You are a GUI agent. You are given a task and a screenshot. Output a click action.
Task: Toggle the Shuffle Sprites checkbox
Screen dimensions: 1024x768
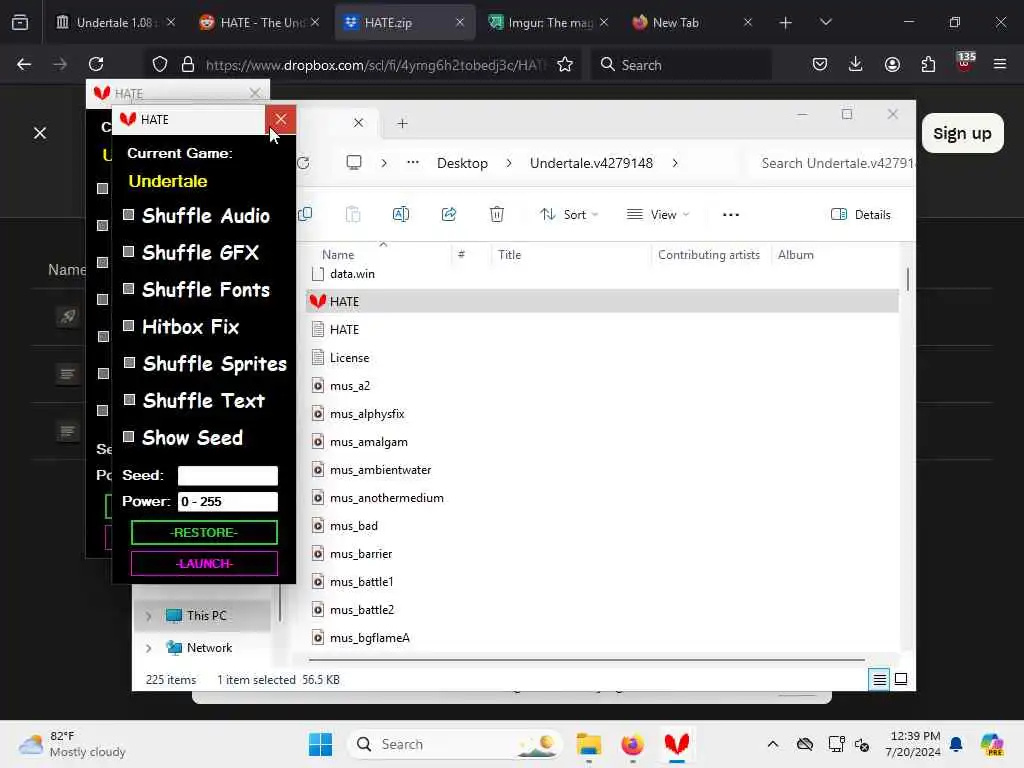click(x=129, y=362)
